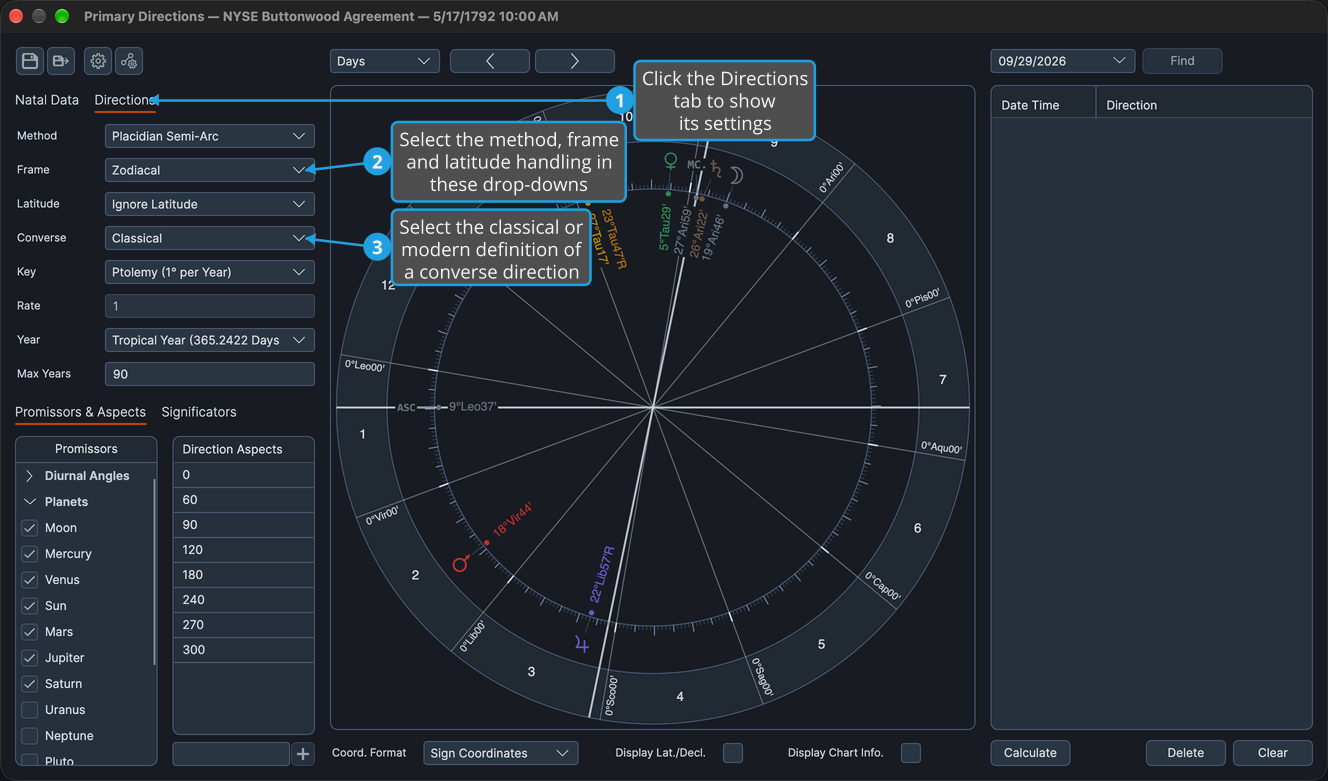Open the Coord. Format dropdown
Image resolution: width=1328 pixels, height=781 pixels.
[x=501, y=753]
